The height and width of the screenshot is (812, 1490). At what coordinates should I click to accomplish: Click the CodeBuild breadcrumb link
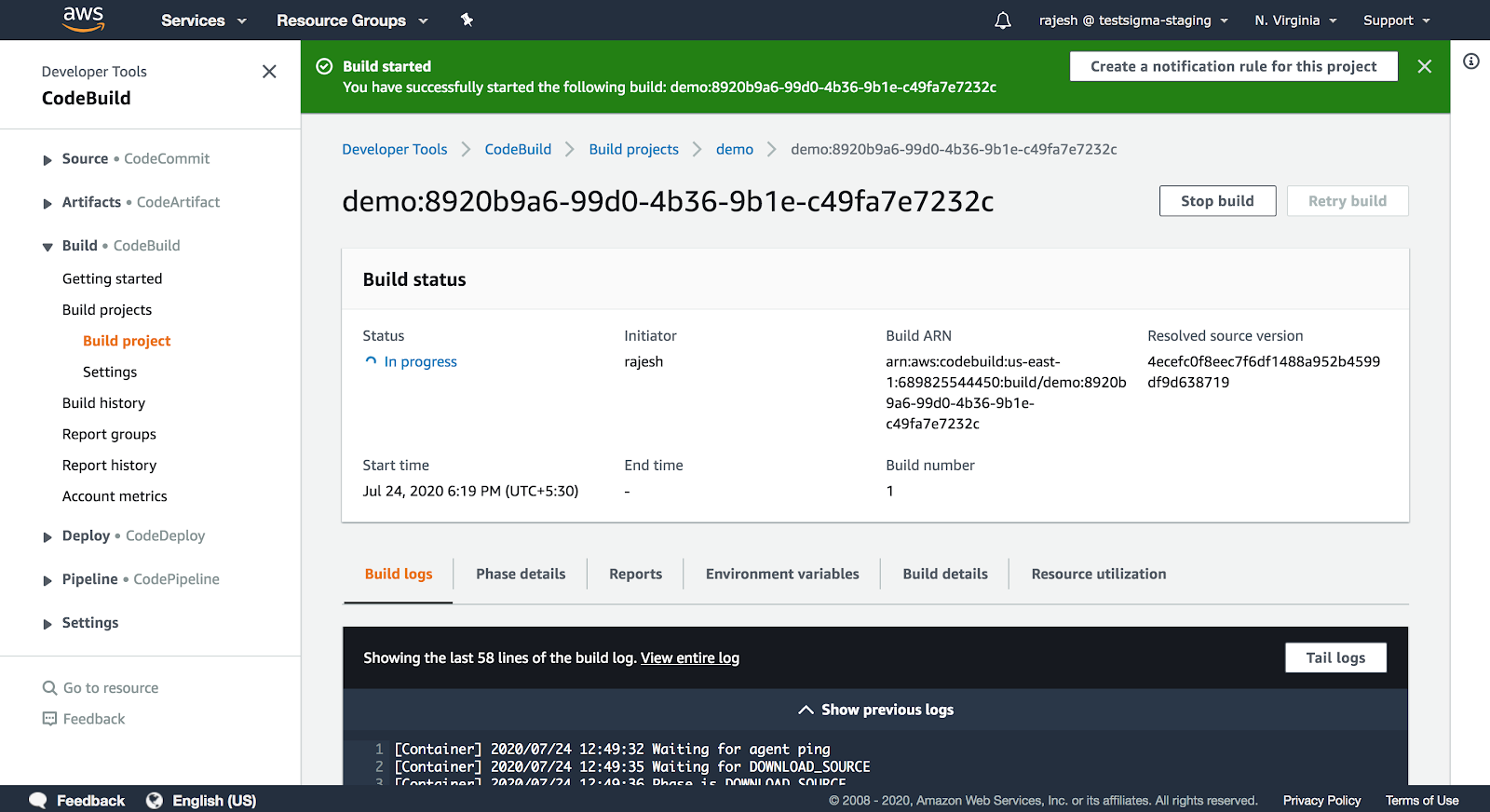tap(518, 149)
